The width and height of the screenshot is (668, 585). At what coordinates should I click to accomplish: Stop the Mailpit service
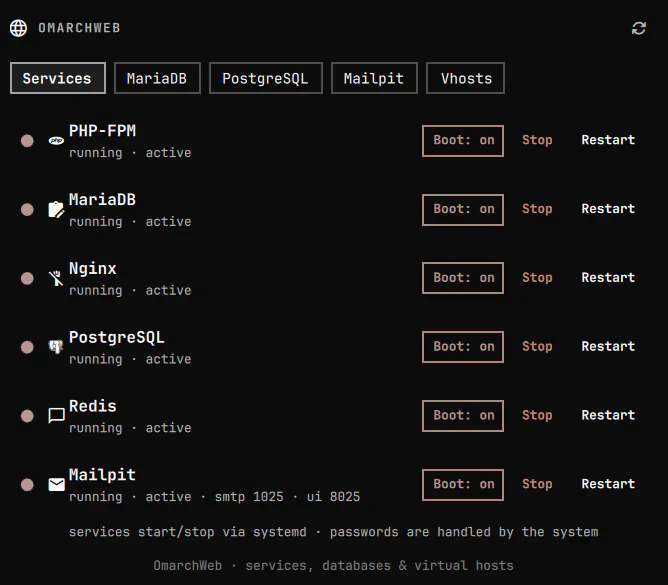coord(537,484)
